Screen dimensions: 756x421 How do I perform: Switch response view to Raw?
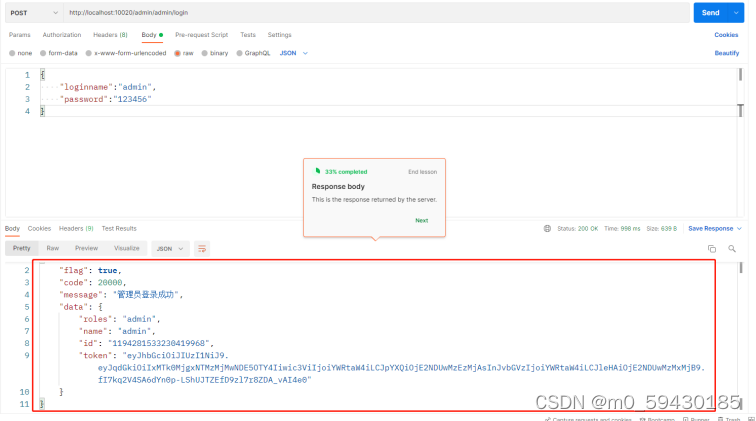pos(53,248)
